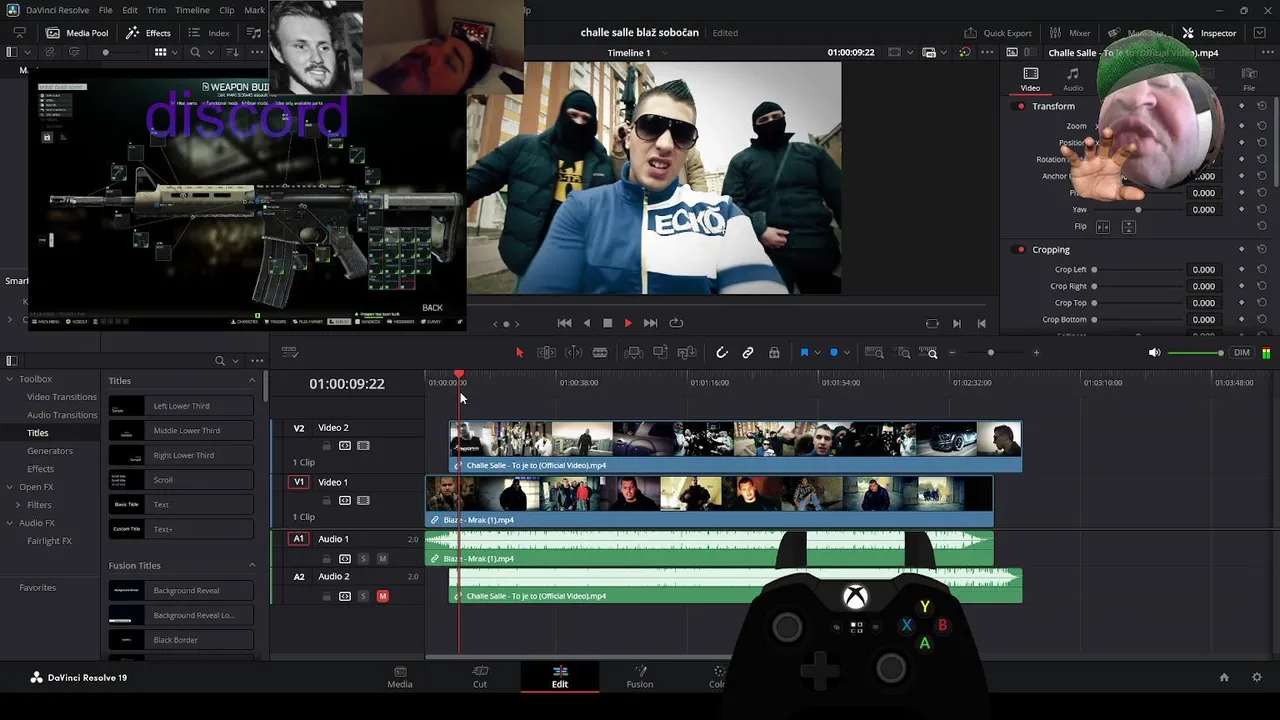Open Timeline View Options icon
This screenshot has height=720, width=1280.
pyautogui.click(x=290, y=352)
